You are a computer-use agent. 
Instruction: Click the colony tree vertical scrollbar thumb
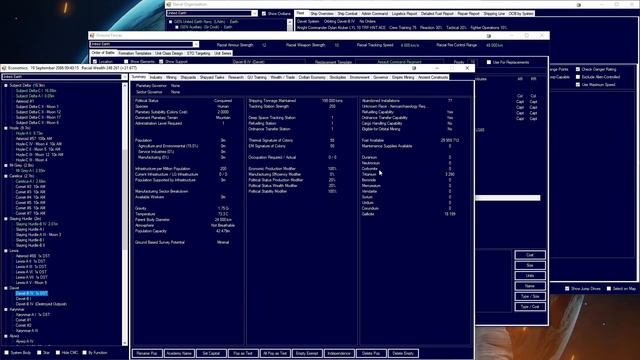(125, 199)
